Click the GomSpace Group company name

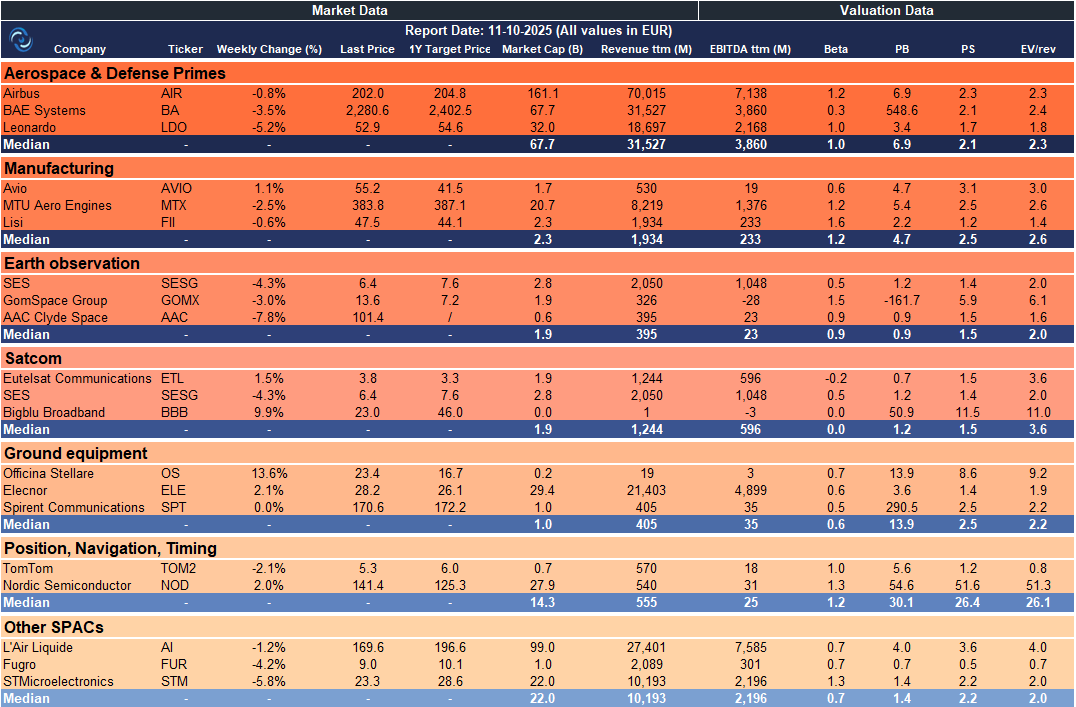(x=55, y=301)
